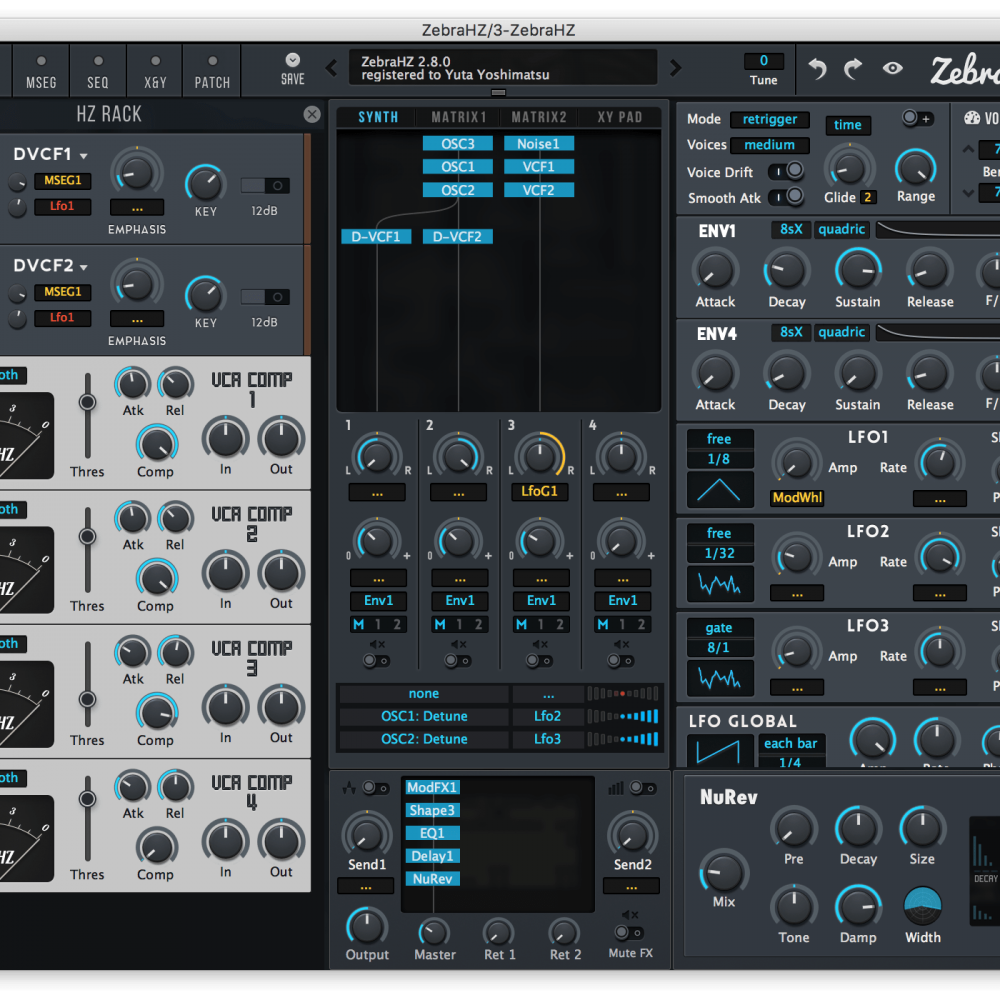This screenshot has width=1000, height=1000.
Task: Click the SAVE preset icon
Action: pyautogui.click(x=292, y=61)
